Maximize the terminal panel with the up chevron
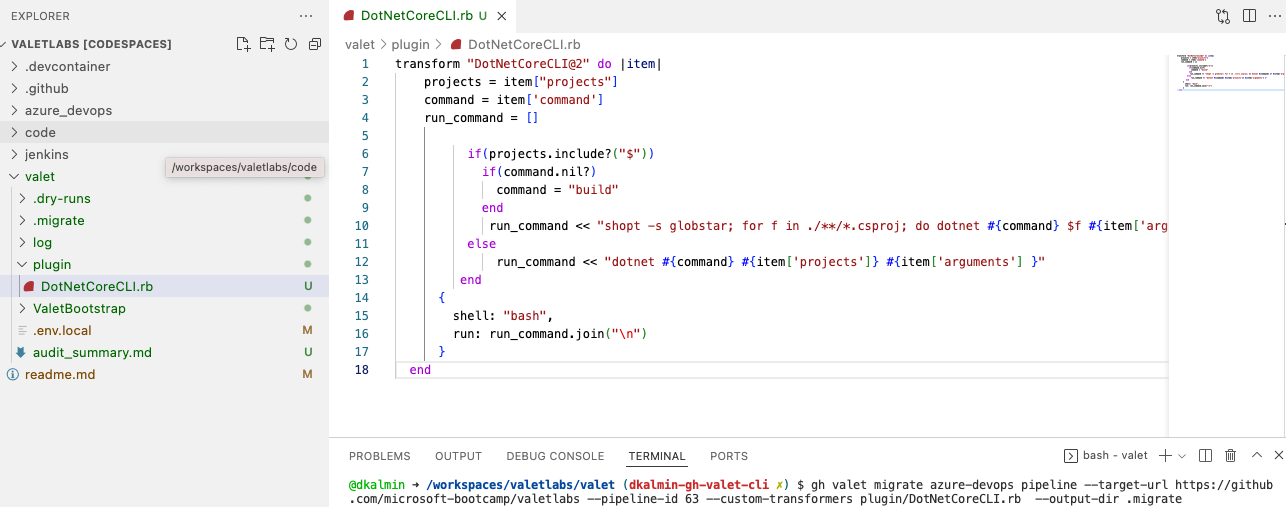 (x=1255, y=456)
